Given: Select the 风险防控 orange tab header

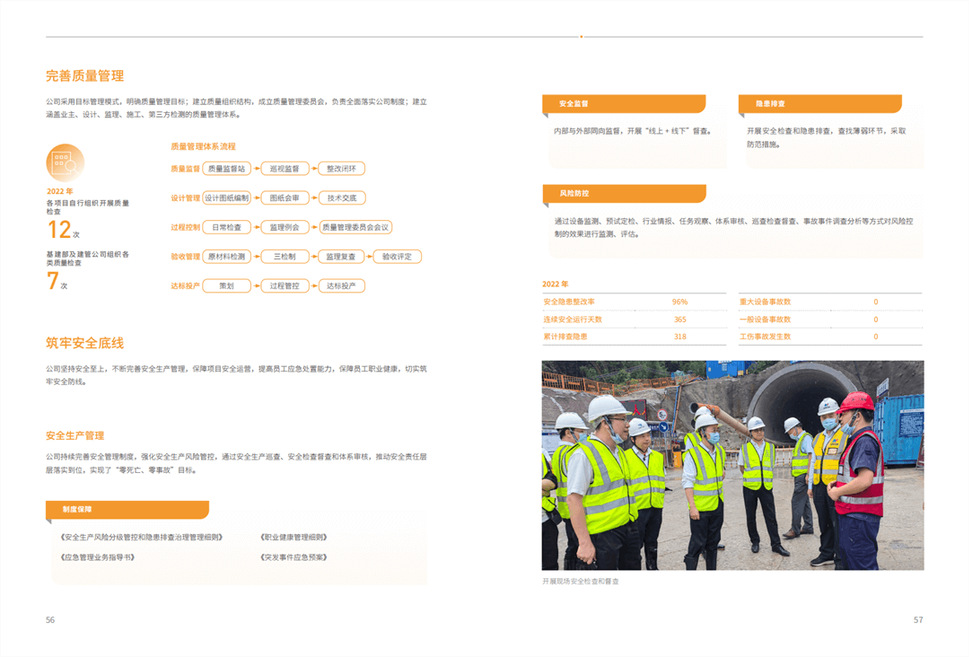Looking at the screenshot, I should pyautogui.click(x=623, y=193).
